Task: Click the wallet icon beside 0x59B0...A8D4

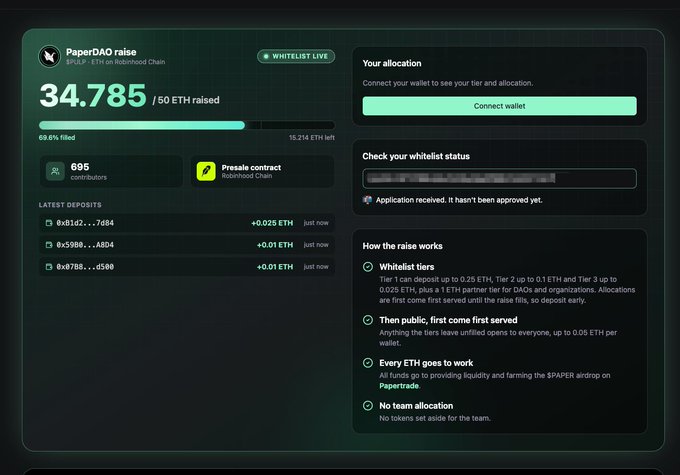Action: point(49,245)
